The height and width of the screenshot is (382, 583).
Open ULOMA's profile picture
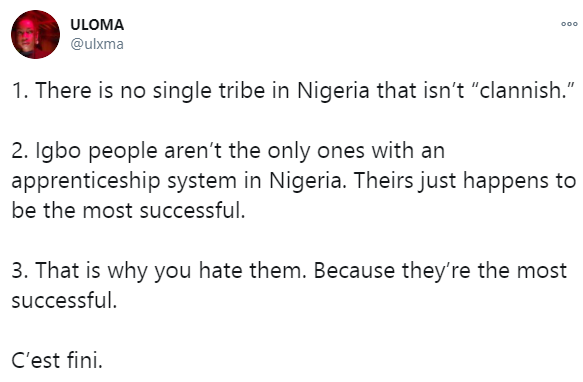click(35, 34)
